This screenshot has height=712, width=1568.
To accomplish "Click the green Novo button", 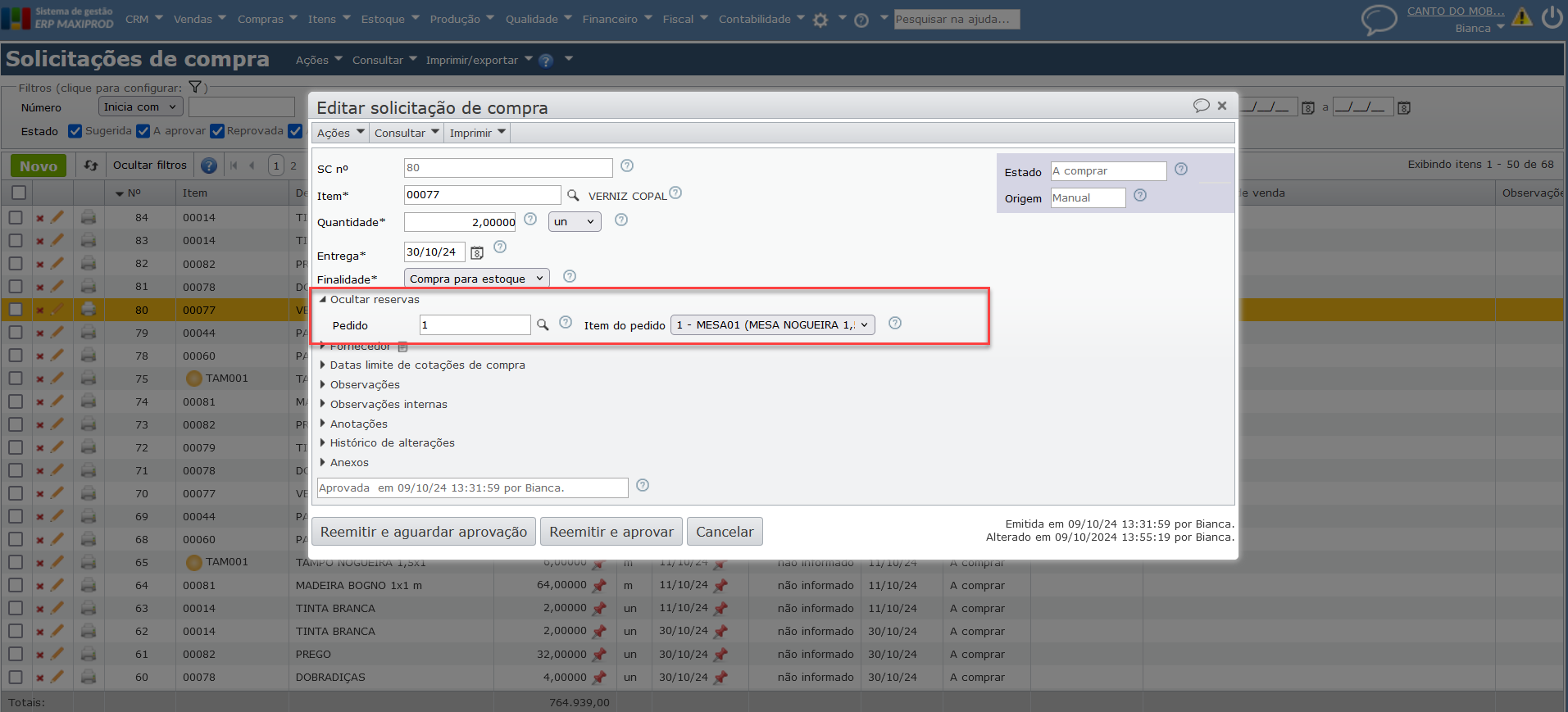I will (x=39, y=166).
